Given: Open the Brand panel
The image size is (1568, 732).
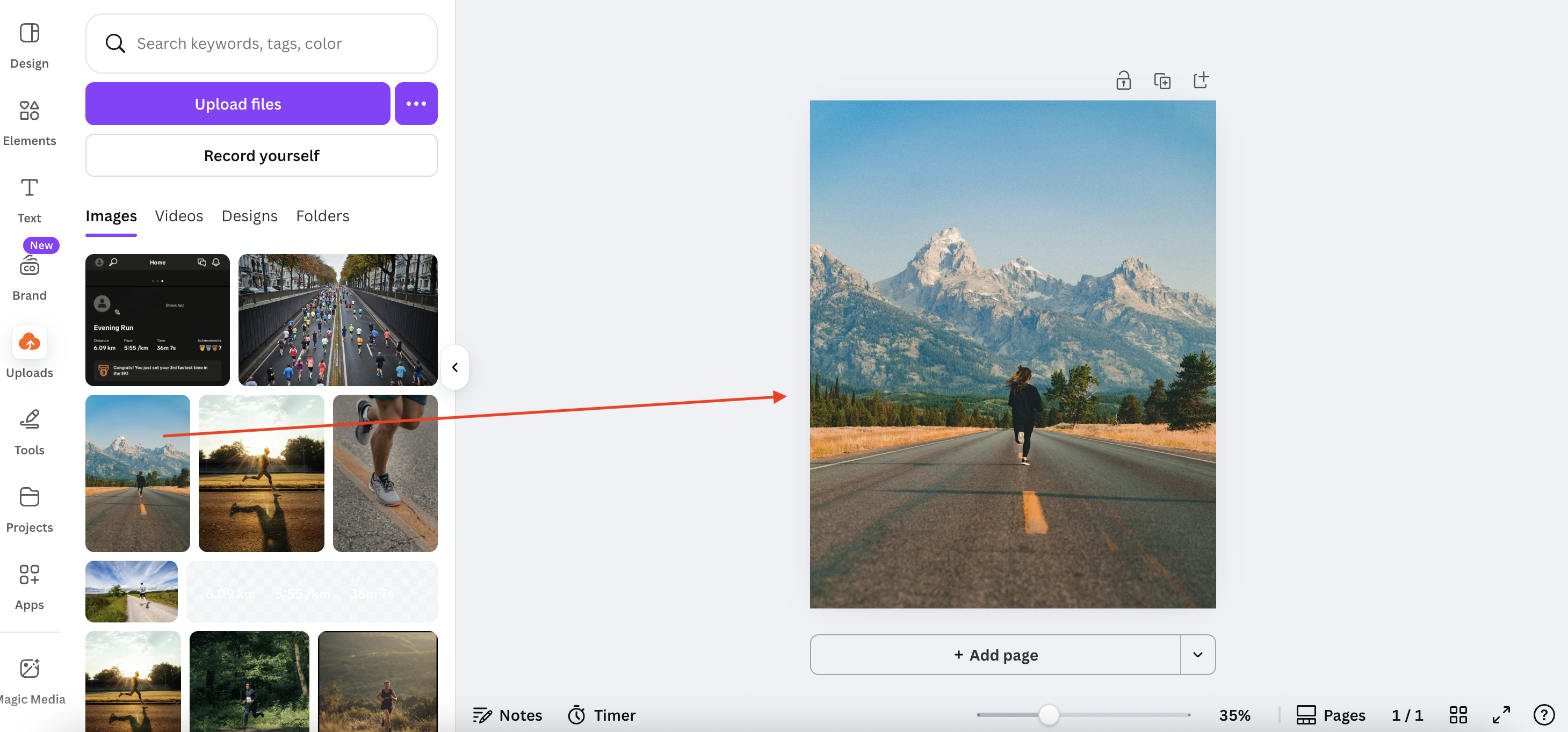Looking at the screenshot, I should click(29, 277).
